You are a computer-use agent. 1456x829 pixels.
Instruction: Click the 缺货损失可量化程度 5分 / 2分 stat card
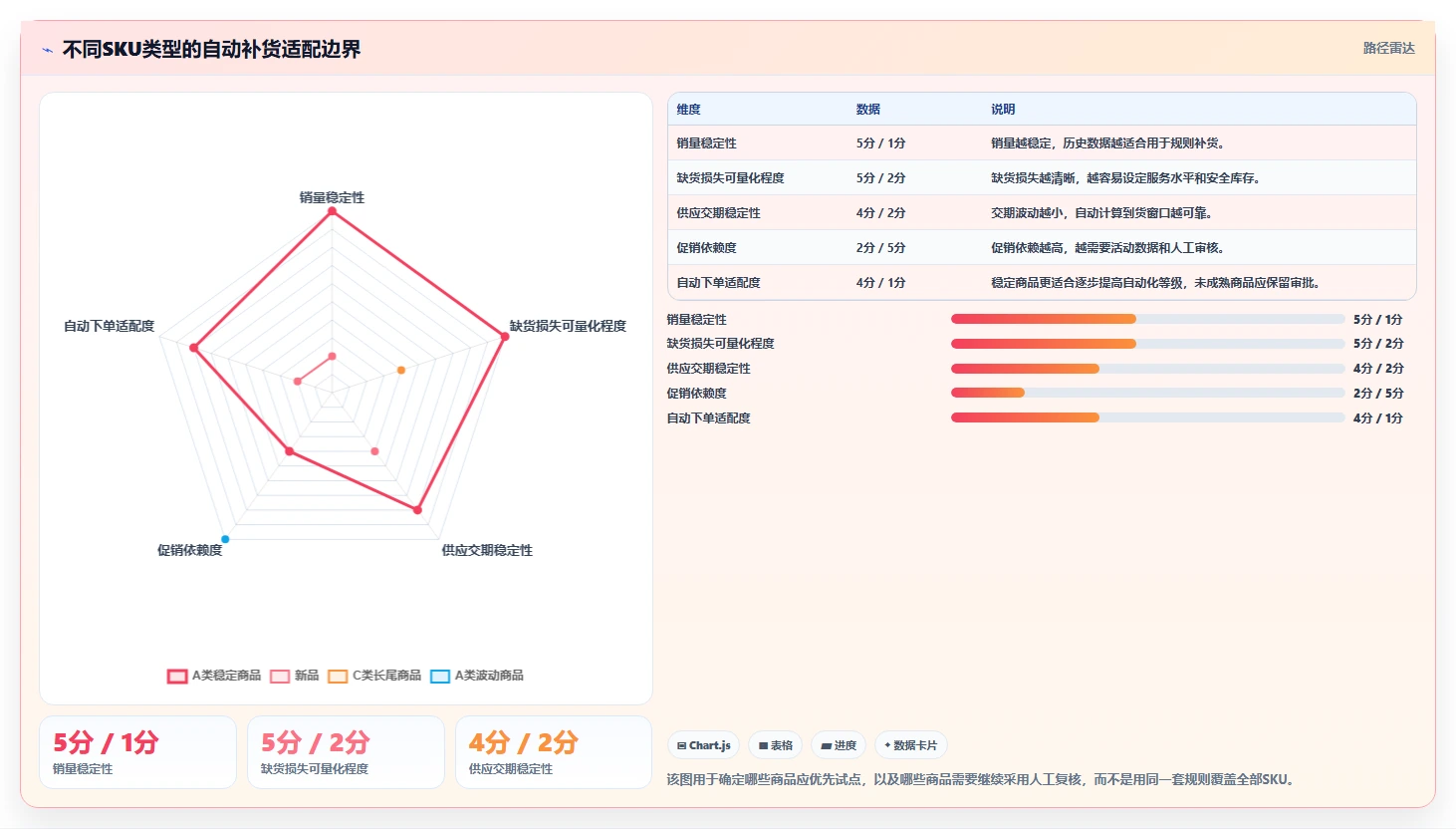tap(347, 752)
